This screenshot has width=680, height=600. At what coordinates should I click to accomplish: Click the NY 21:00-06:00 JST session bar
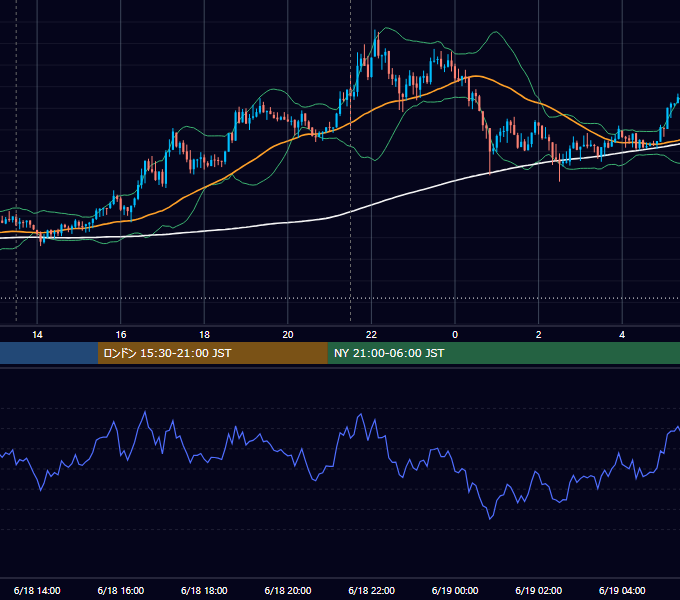click(503, 353)
